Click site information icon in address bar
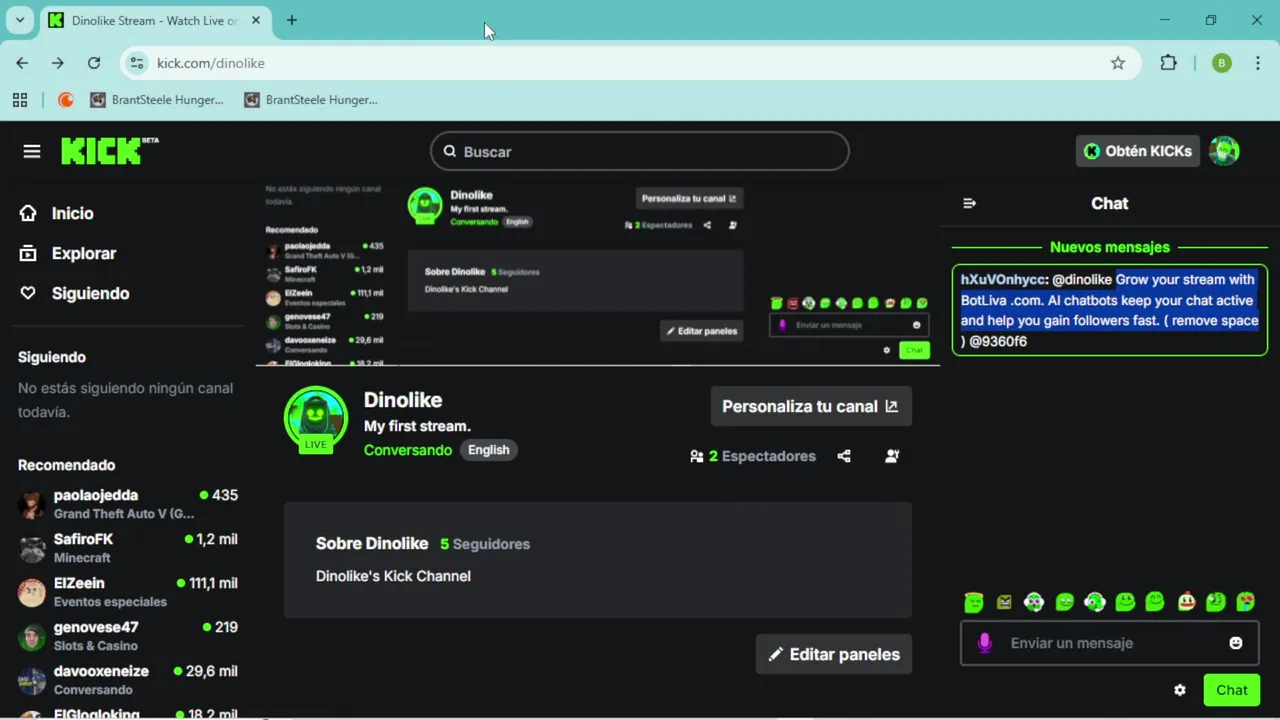This screenshot has height=720, width=1280. tap(138, 63)
